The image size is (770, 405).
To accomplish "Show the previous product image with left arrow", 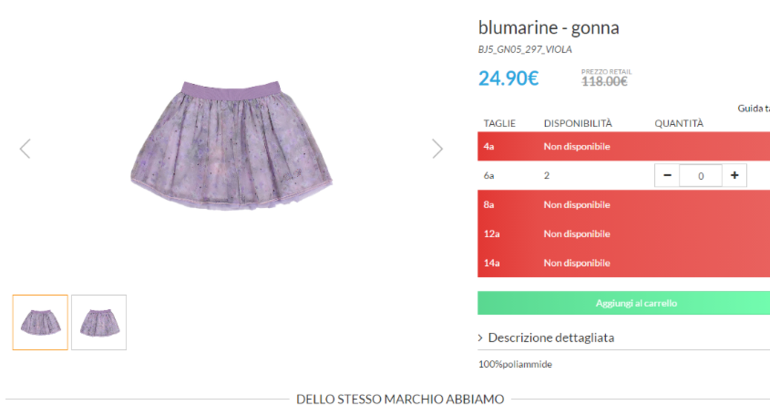I will pos(25,149).
